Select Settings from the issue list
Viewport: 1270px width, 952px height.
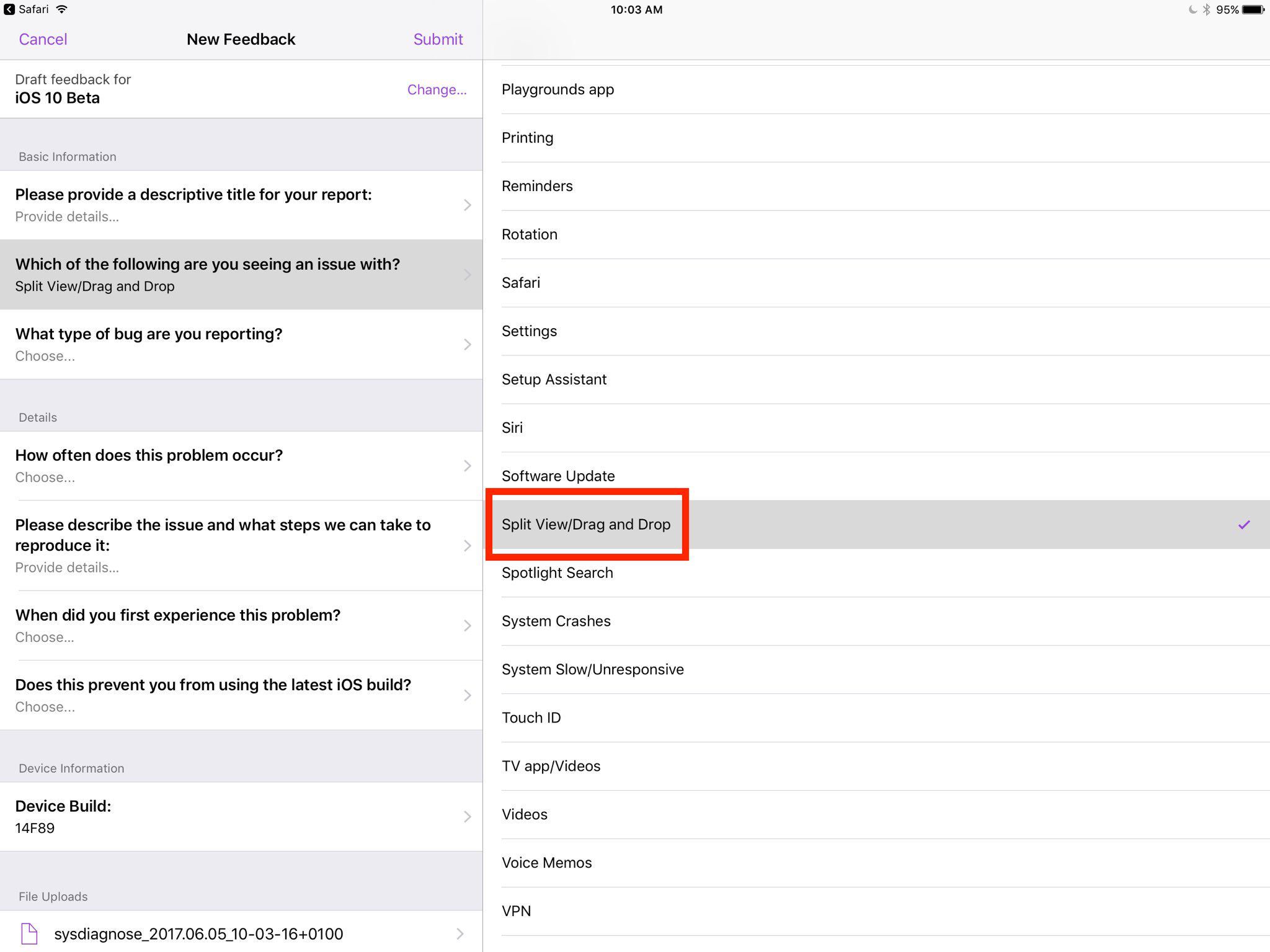(x=529, y=331)
